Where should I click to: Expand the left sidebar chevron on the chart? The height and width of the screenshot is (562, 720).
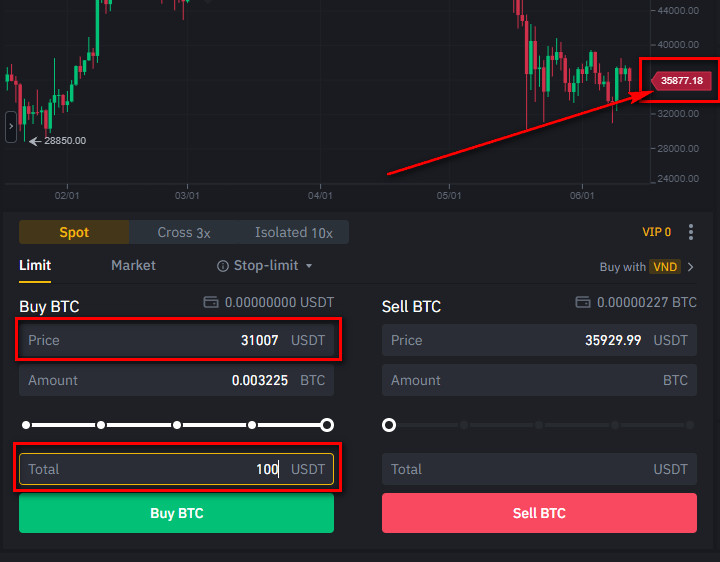pyautogui.click(x=11, y=127)
